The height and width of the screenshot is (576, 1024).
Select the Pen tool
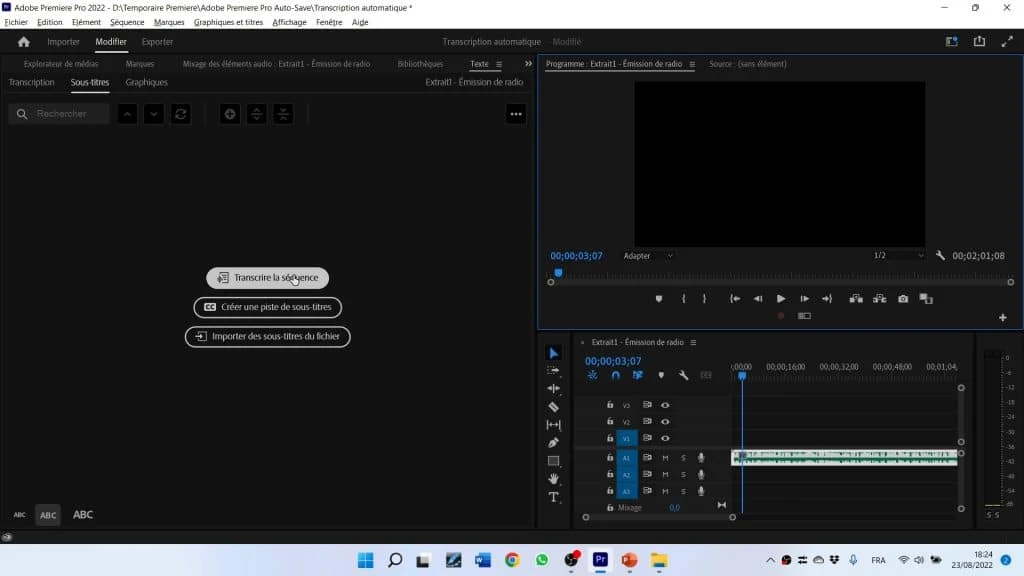tap(553, 442)
